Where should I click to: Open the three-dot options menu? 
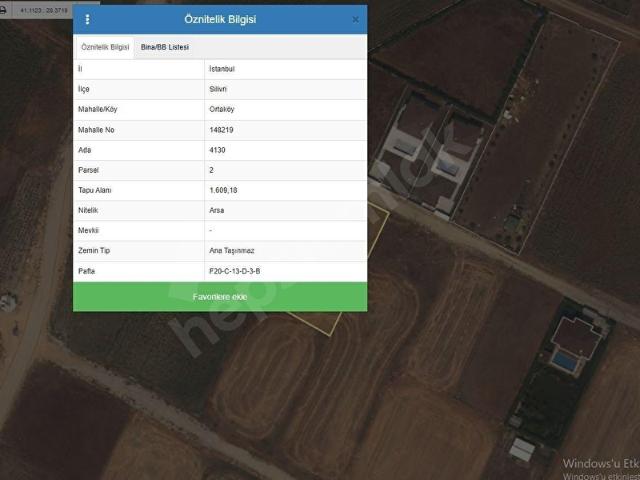[x=87, y=19]
